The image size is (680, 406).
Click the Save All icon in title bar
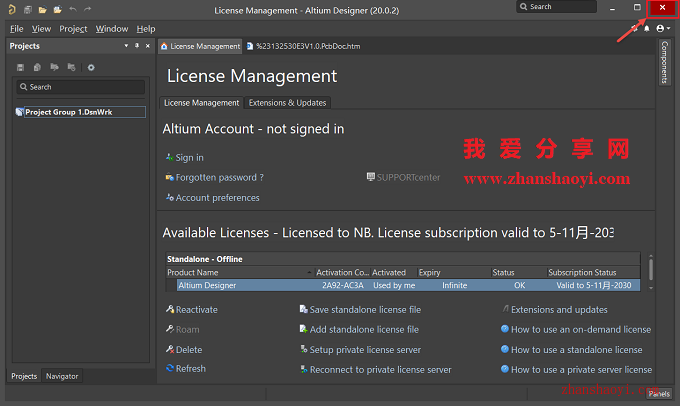[28, 10]
